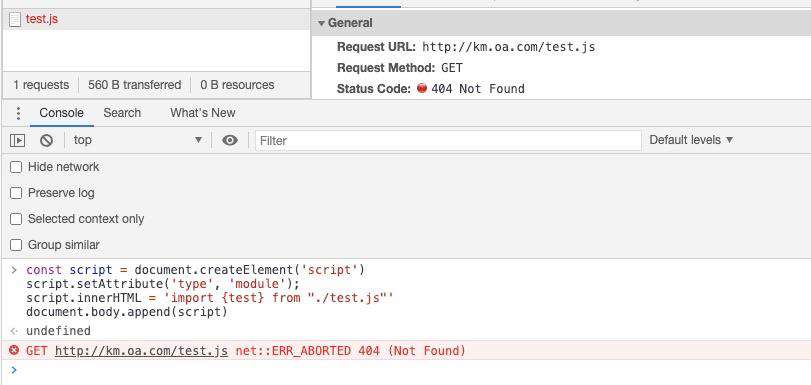Switch to the Search tab
The height and width of the screenshot is (385, 811).
click(122, 113)
